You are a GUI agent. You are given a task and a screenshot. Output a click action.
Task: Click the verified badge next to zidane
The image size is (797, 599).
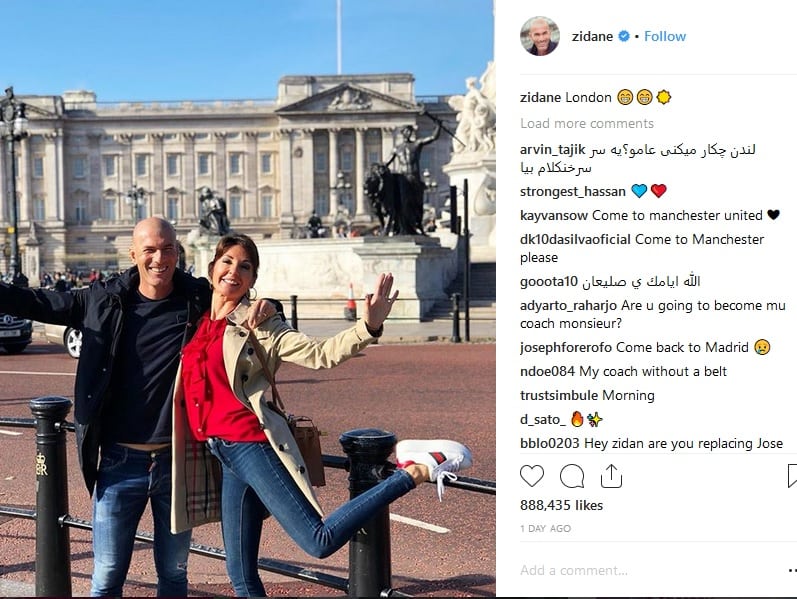[624, 36]
